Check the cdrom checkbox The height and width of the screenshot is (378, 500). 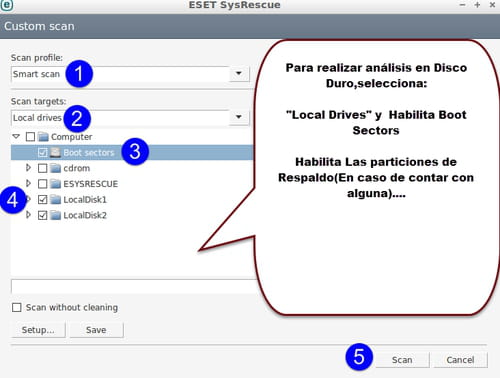pyautogui.click(x=42, y=168)
